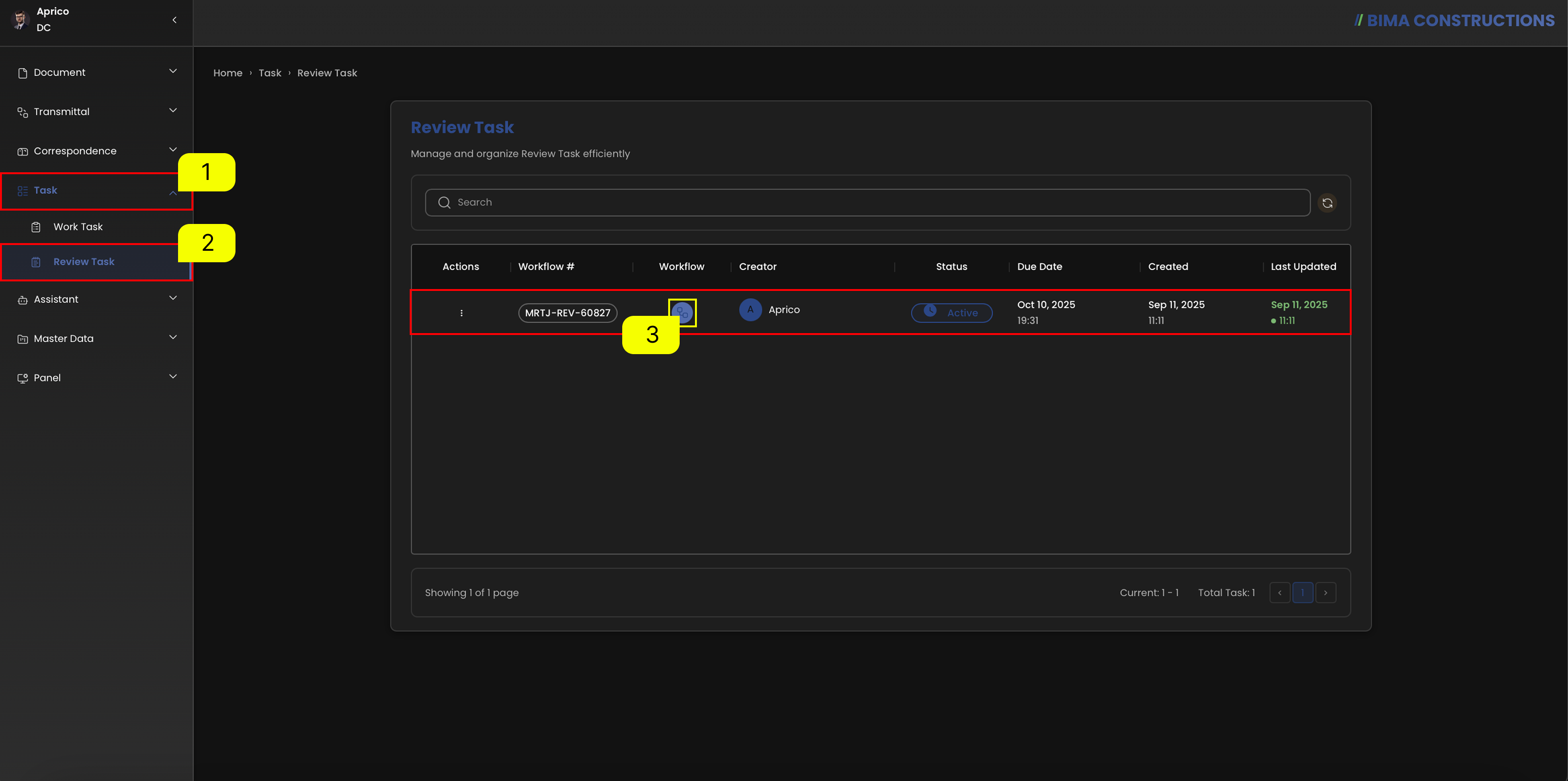Go to previous page of tasks
This screenshot has height=781, width=1568.
click(x=1279, y=593)
